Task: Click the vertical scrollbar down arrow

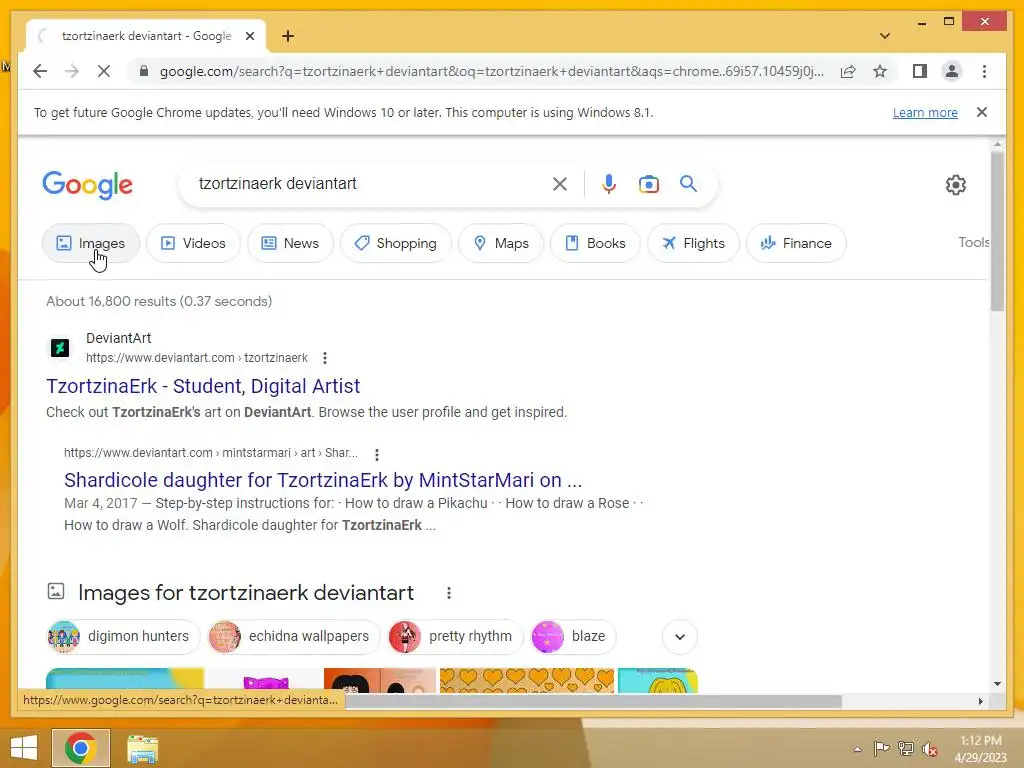Action: [997, 684]
